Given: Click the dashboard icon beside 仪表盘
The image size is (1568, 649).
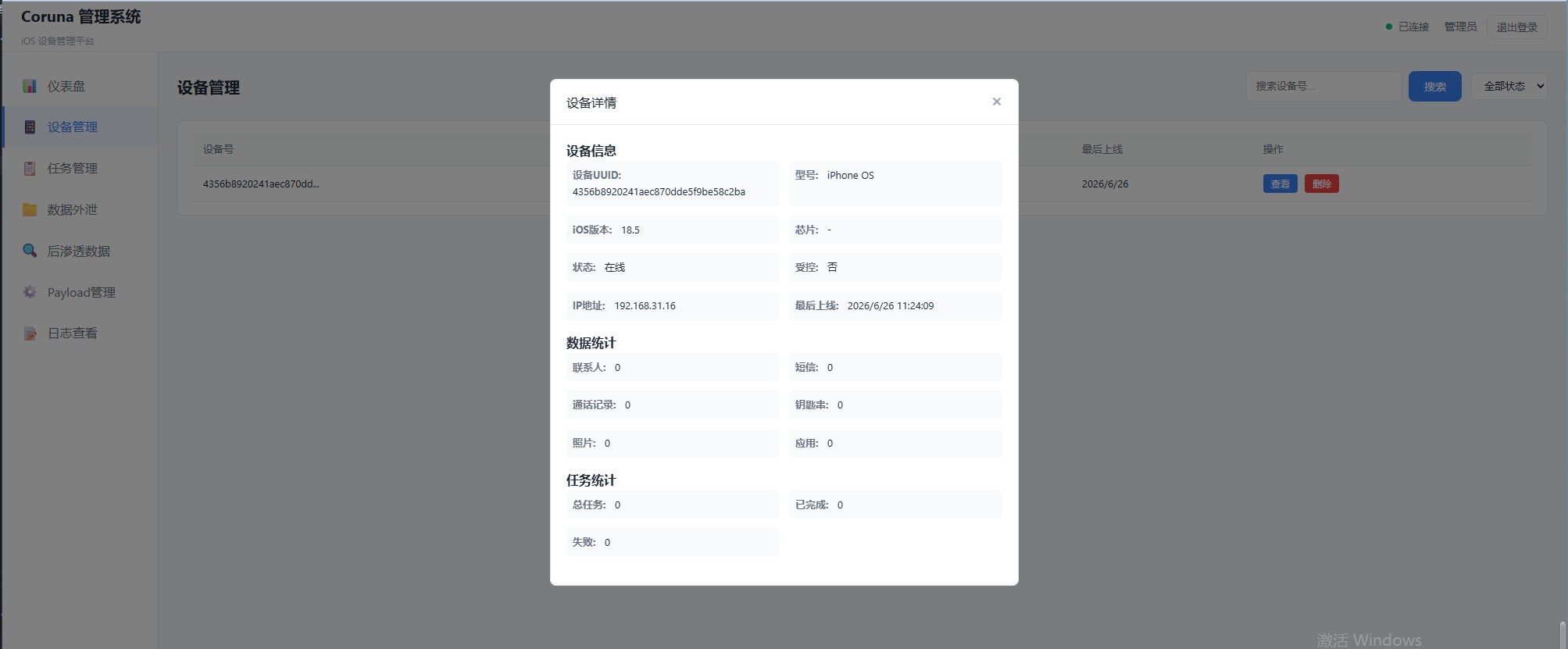Looking at the screenshot, I should tap(30, 86).
